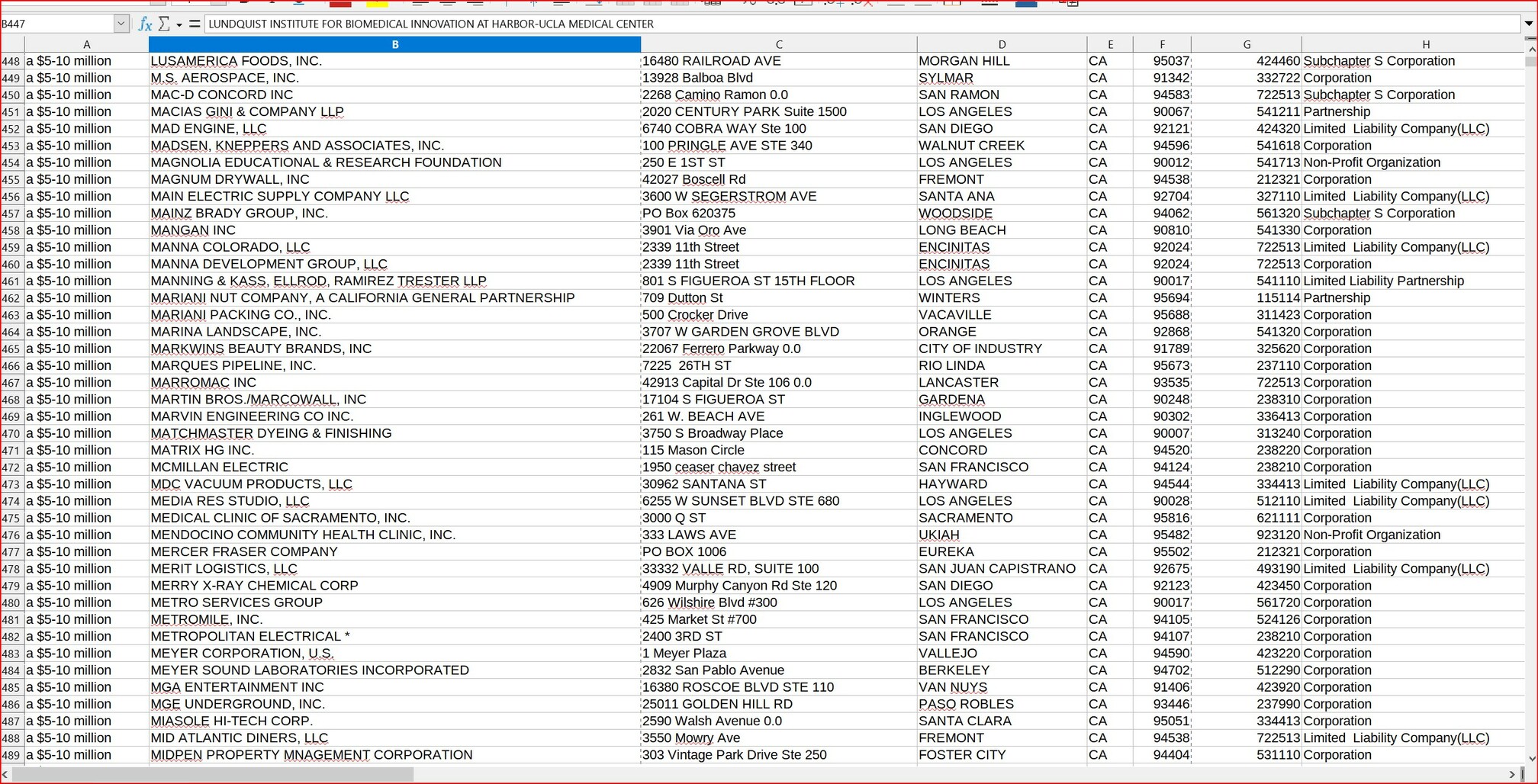Click into the formula input line

click(839, 24)
